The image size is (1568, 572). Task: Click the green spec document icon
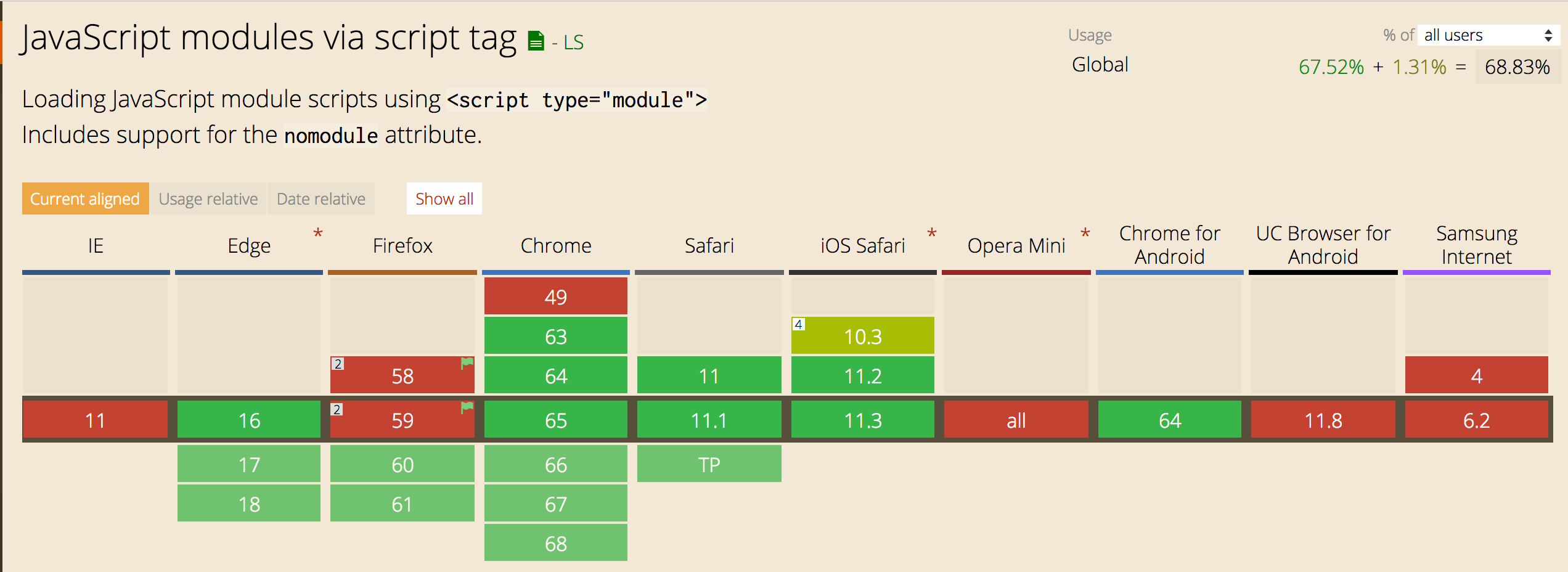point(536,41)
